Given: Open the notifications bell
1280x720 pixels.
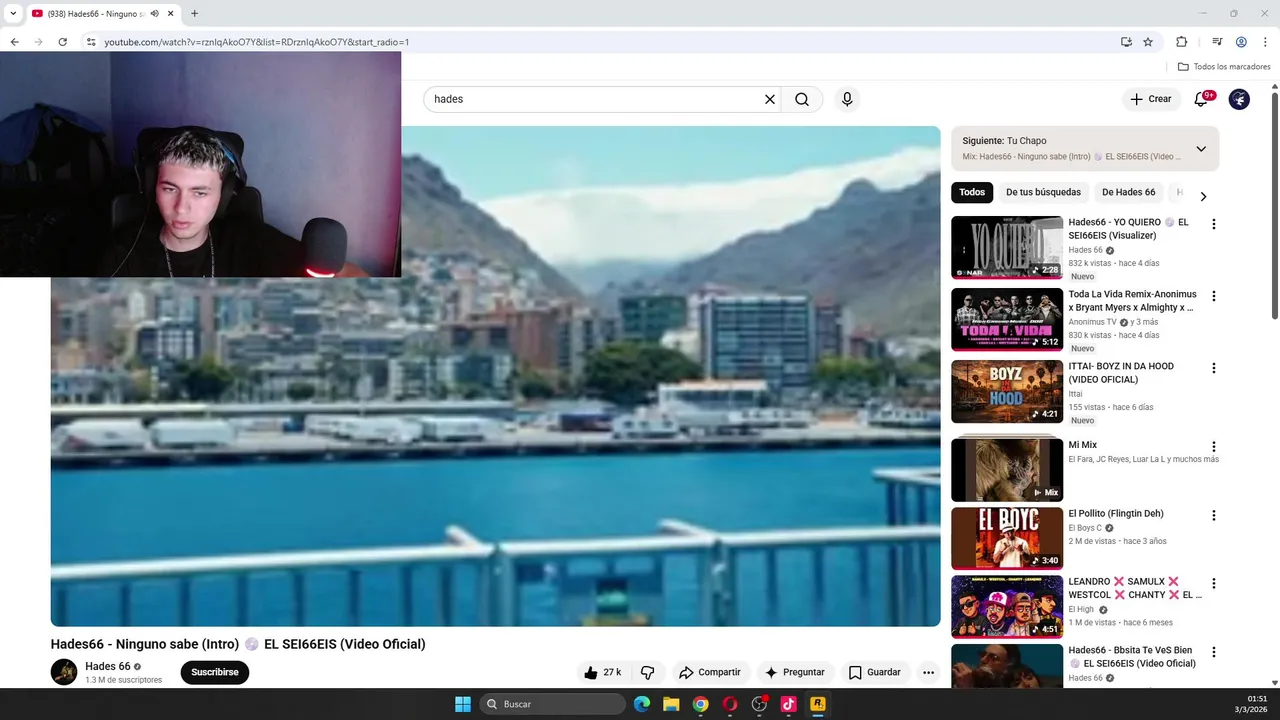Looking at the screenshot, I should point(1202,99).
